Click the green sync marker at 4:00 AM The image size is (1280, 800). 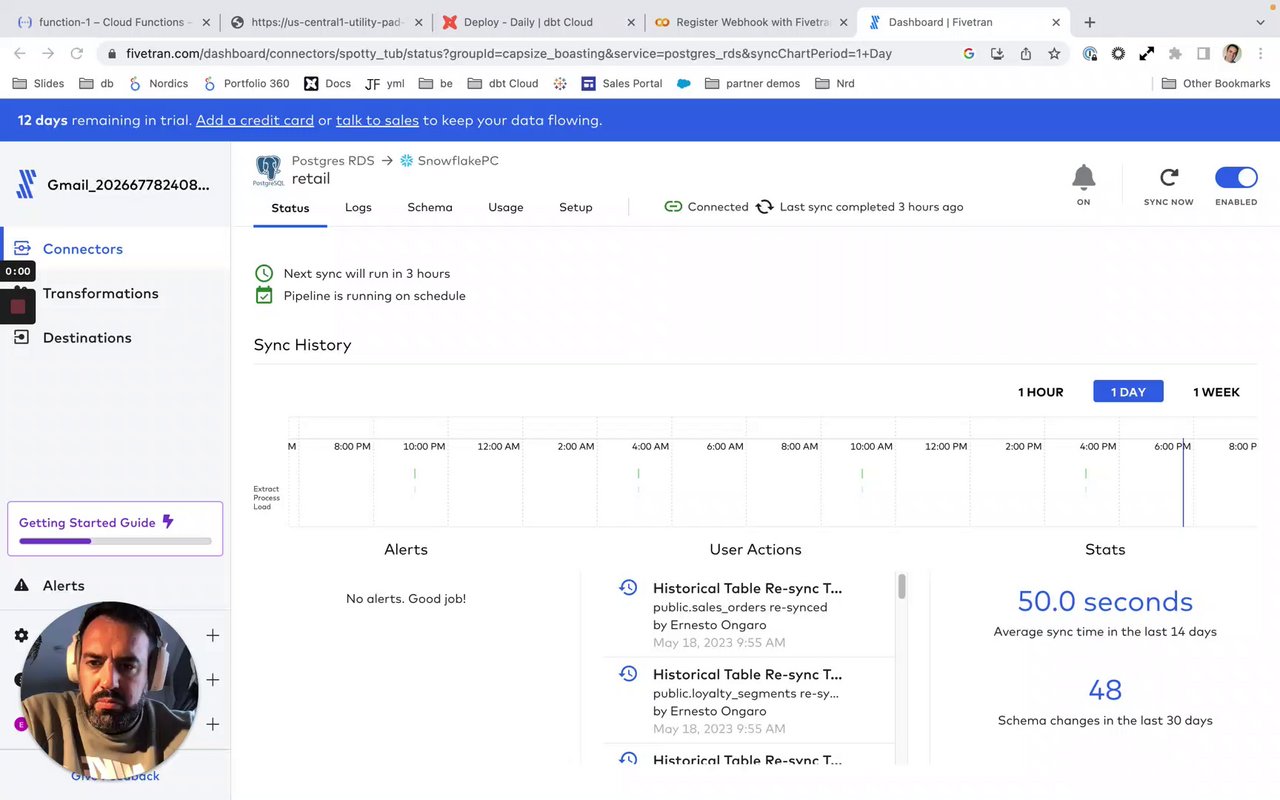pos(638,473)
